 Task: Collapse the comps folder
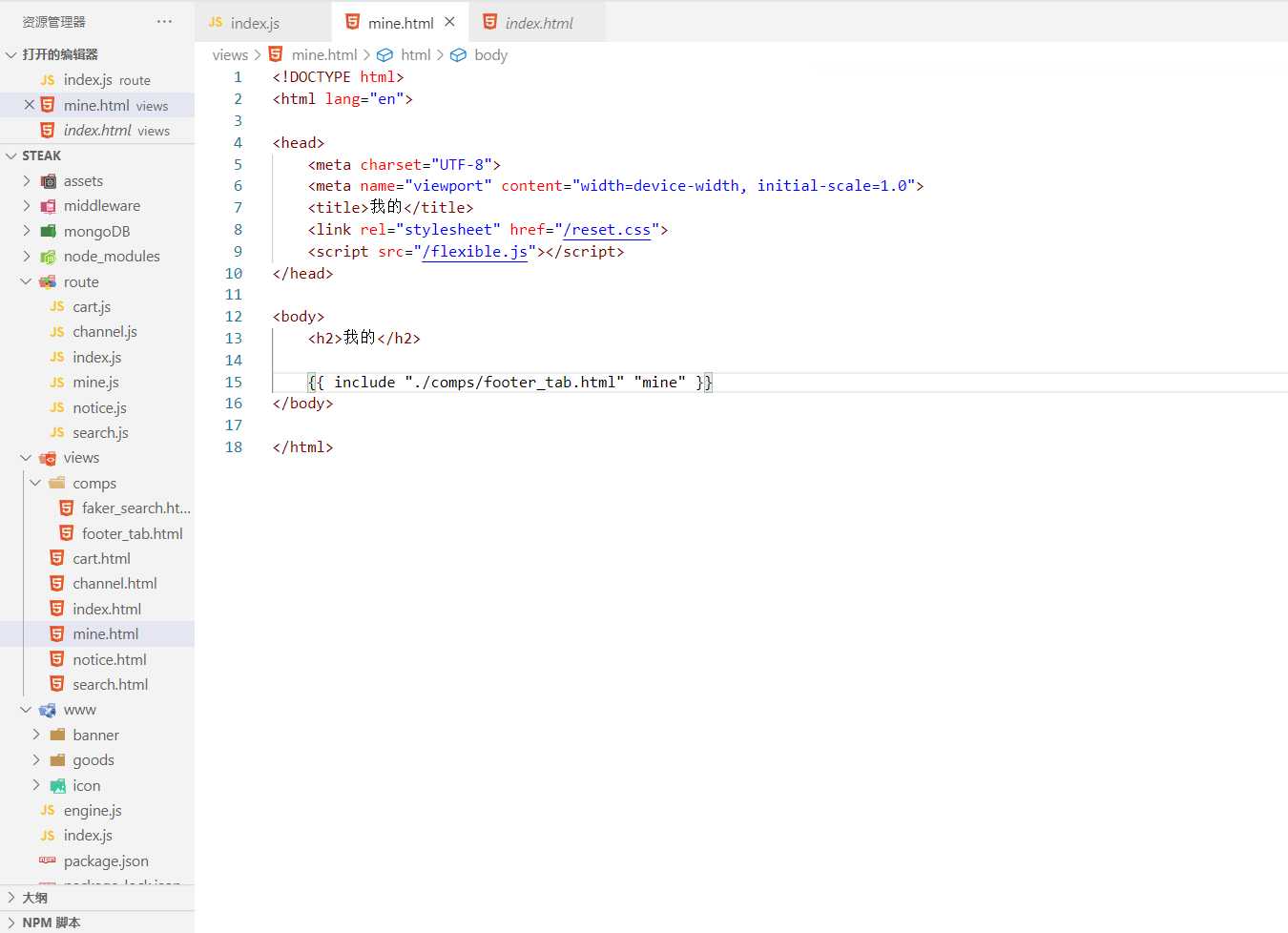pyautogui.click(x=36, y=483)
